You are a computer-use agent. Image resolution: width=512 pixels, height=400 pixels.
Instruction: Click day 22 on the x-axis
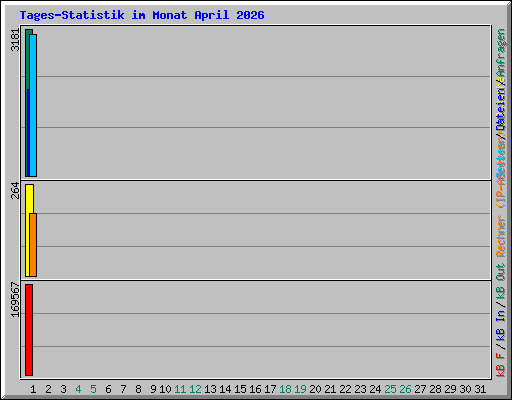click(x=345, y=389)
